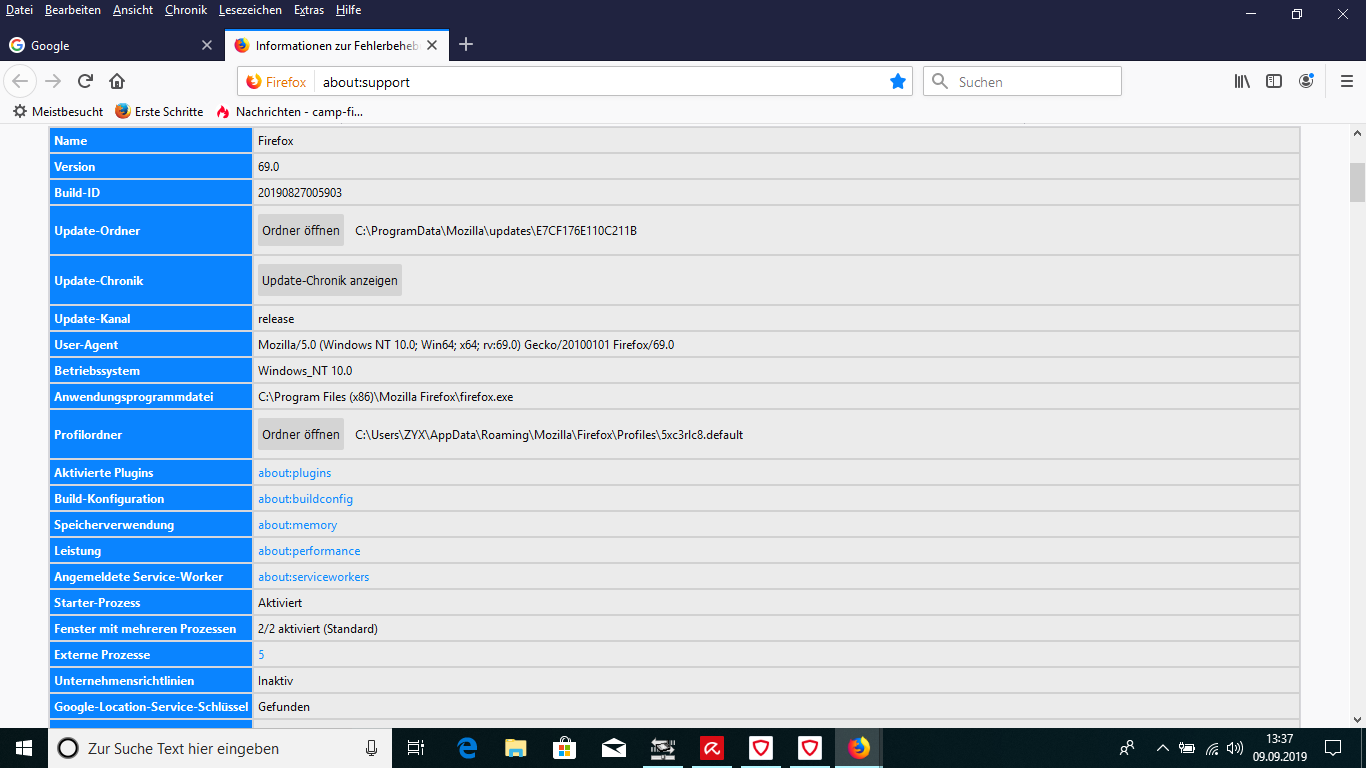Open the Firefox account icon
This screenshot has height=768, width=1366.
coord(1306,81)
